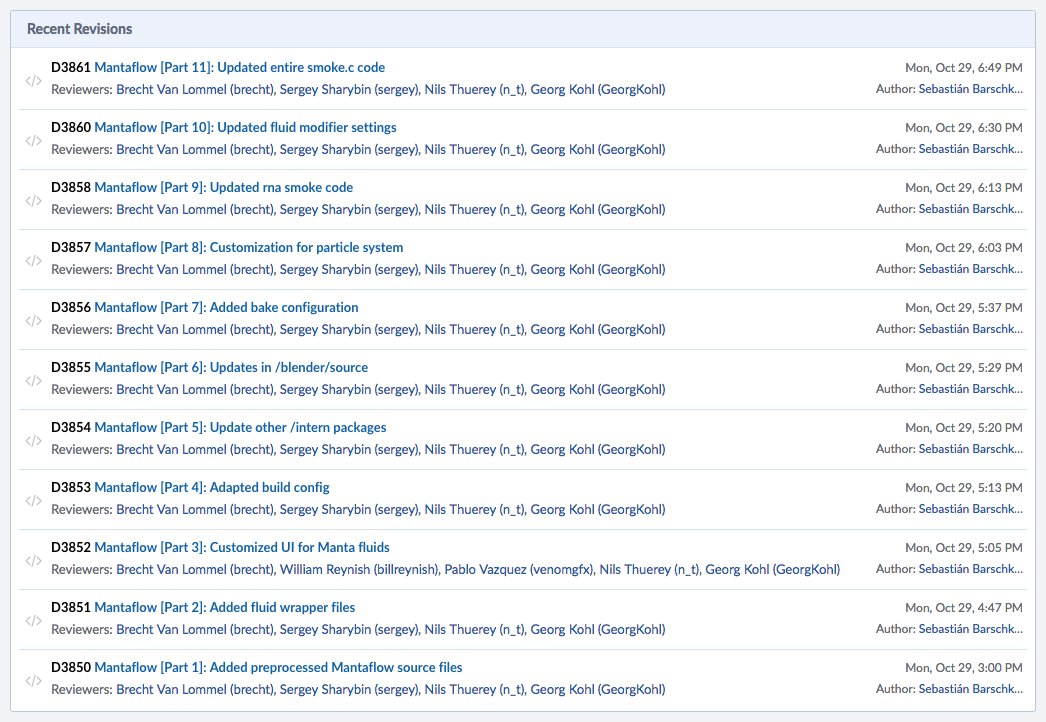Open author Sebastián Barschk on D3857 row
Screen dimensions: 1046x722
(x=971, y=269)
